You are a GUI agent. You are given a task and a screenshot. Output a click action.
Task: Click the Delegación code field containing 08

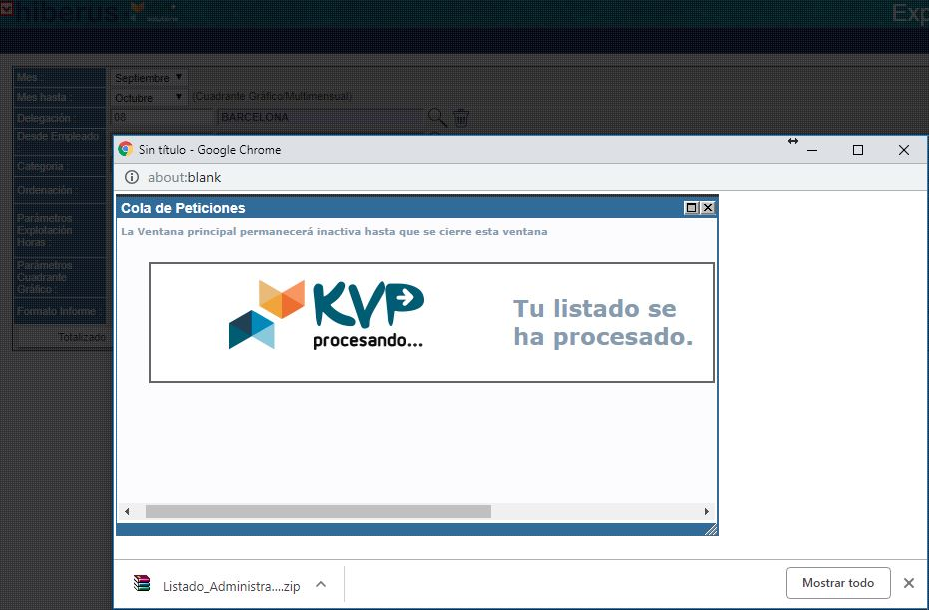(x=162, y=117)
